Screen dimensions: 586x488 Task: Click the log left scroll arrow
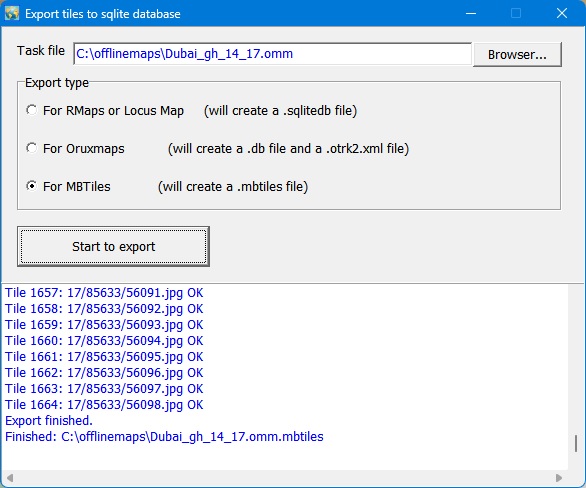pos(10,478)
